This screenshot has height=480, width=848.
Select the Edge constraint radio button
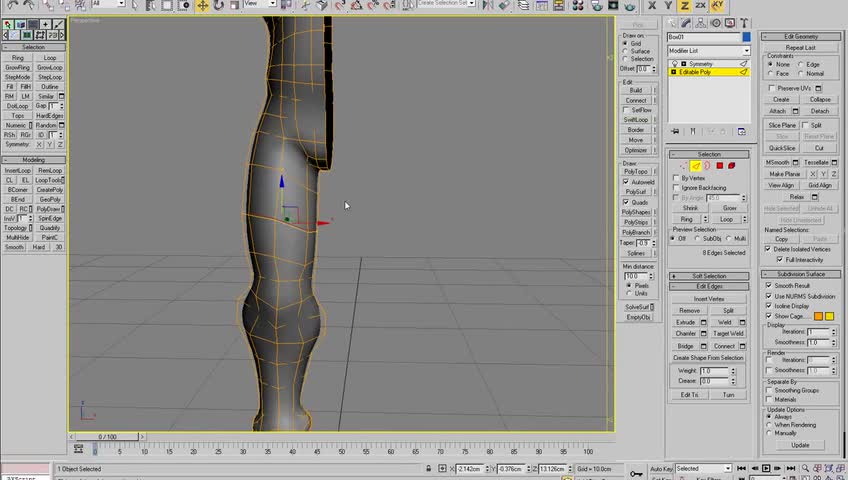pos(802,64)
